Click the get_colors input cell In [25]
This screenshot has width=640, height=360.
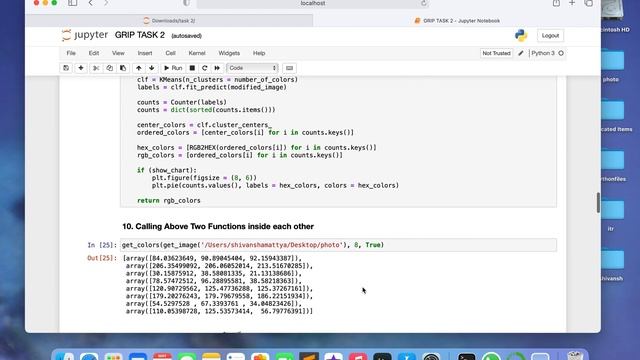click(x=338, y=245)
